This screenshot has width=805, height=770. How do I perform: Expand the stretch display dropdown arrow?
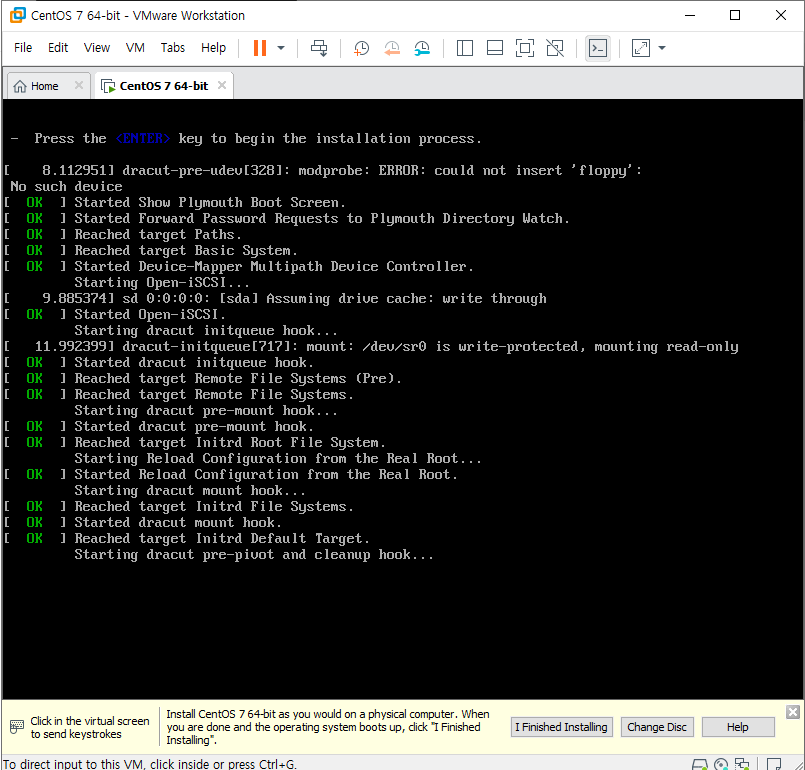662,48
